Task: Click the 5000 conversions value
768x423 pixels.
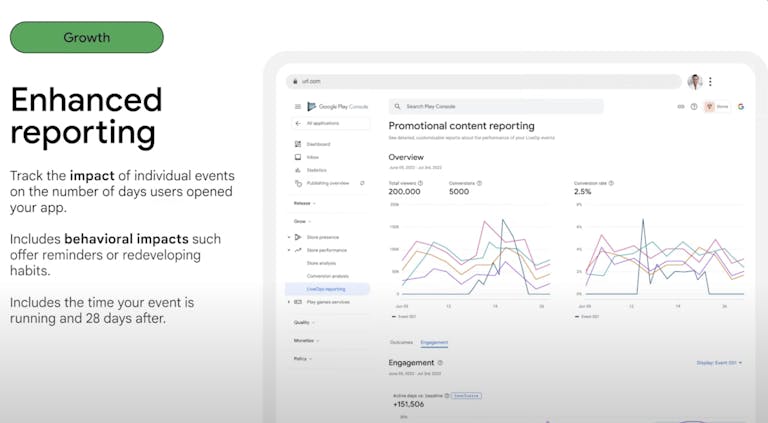Action: (459, 191)
